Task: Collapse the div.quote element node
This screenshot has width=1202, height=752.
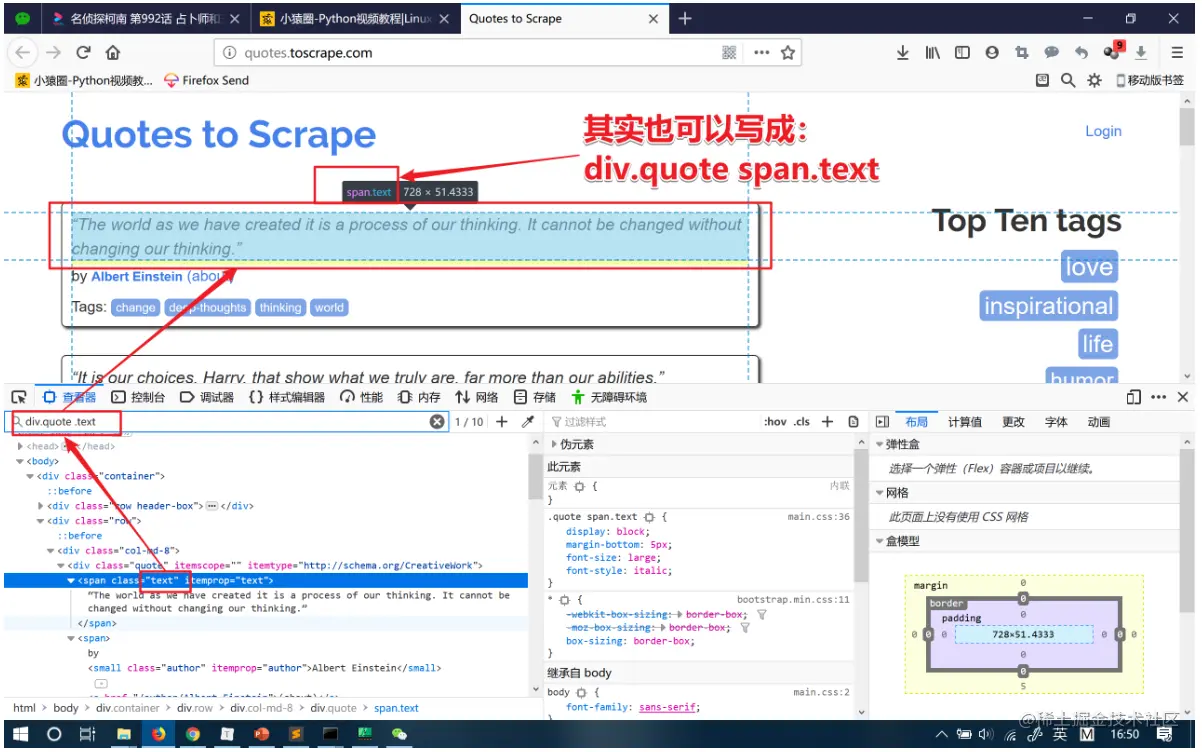Action: [60, 565]
